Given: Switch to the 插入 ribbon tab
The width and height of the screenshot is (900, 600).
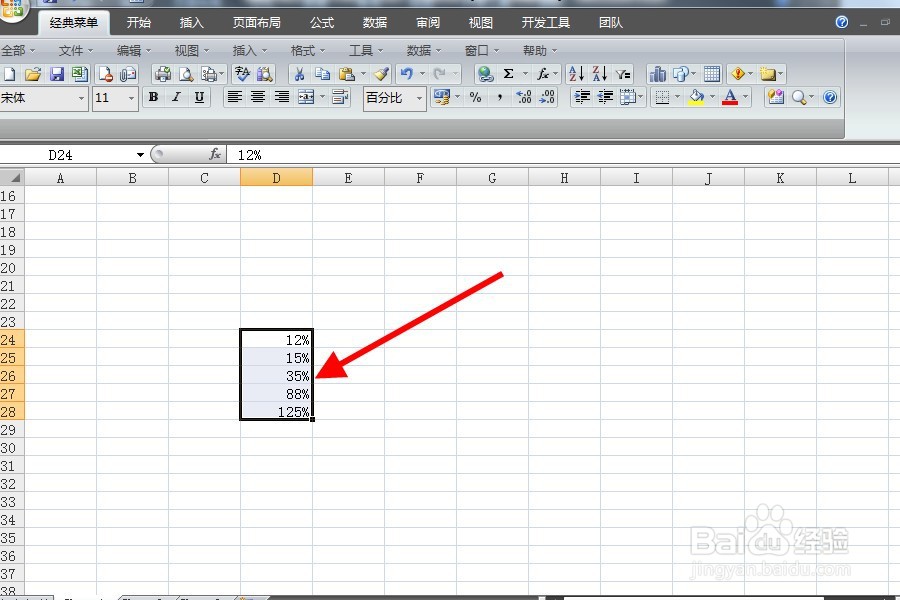Looking at the screenshot, I should [x=191, y=23].
